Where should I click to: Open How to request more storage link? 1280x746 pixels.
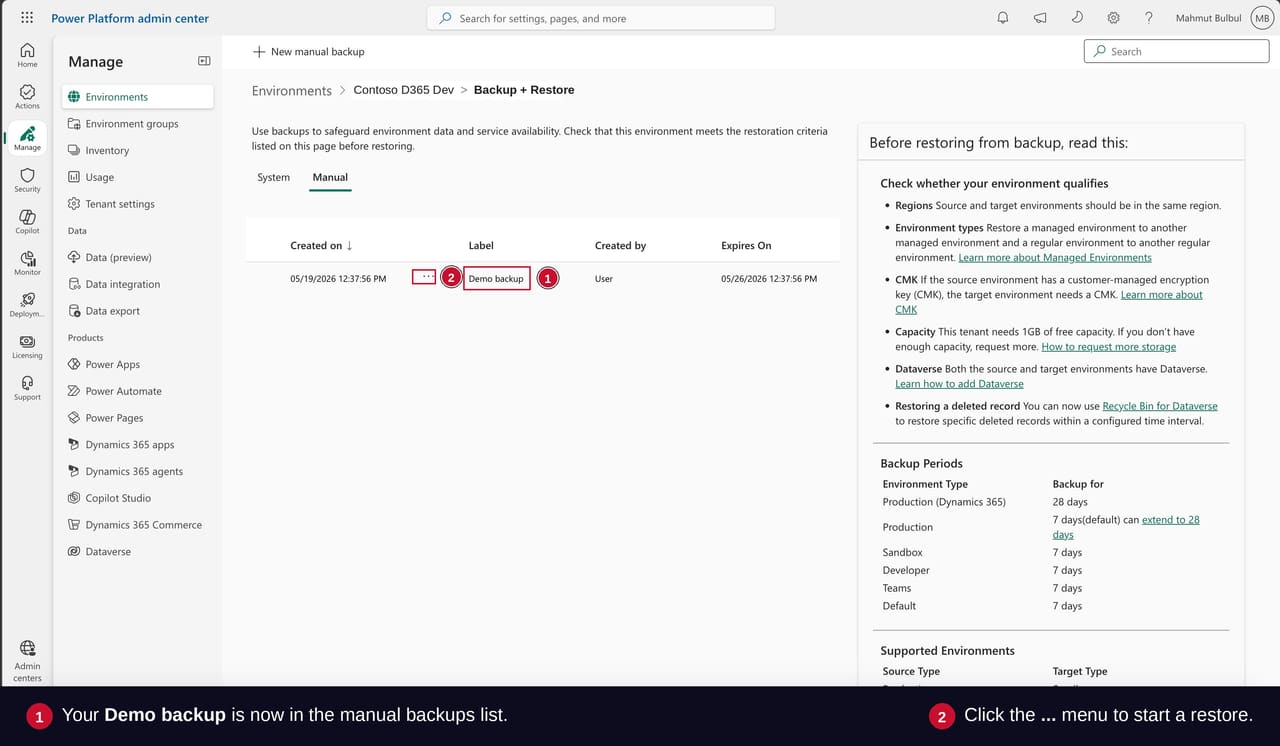click(1109, 347)
